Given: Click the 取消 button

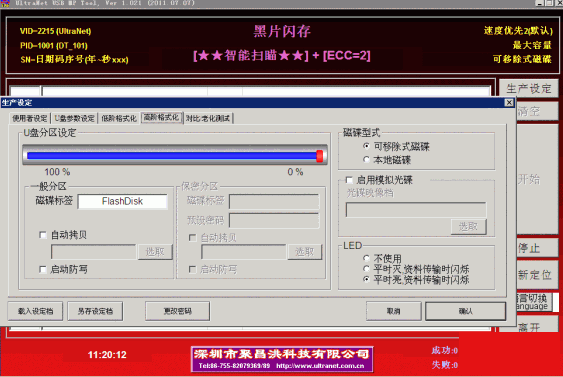Looking at the screenshot, I should pos(394,311).
